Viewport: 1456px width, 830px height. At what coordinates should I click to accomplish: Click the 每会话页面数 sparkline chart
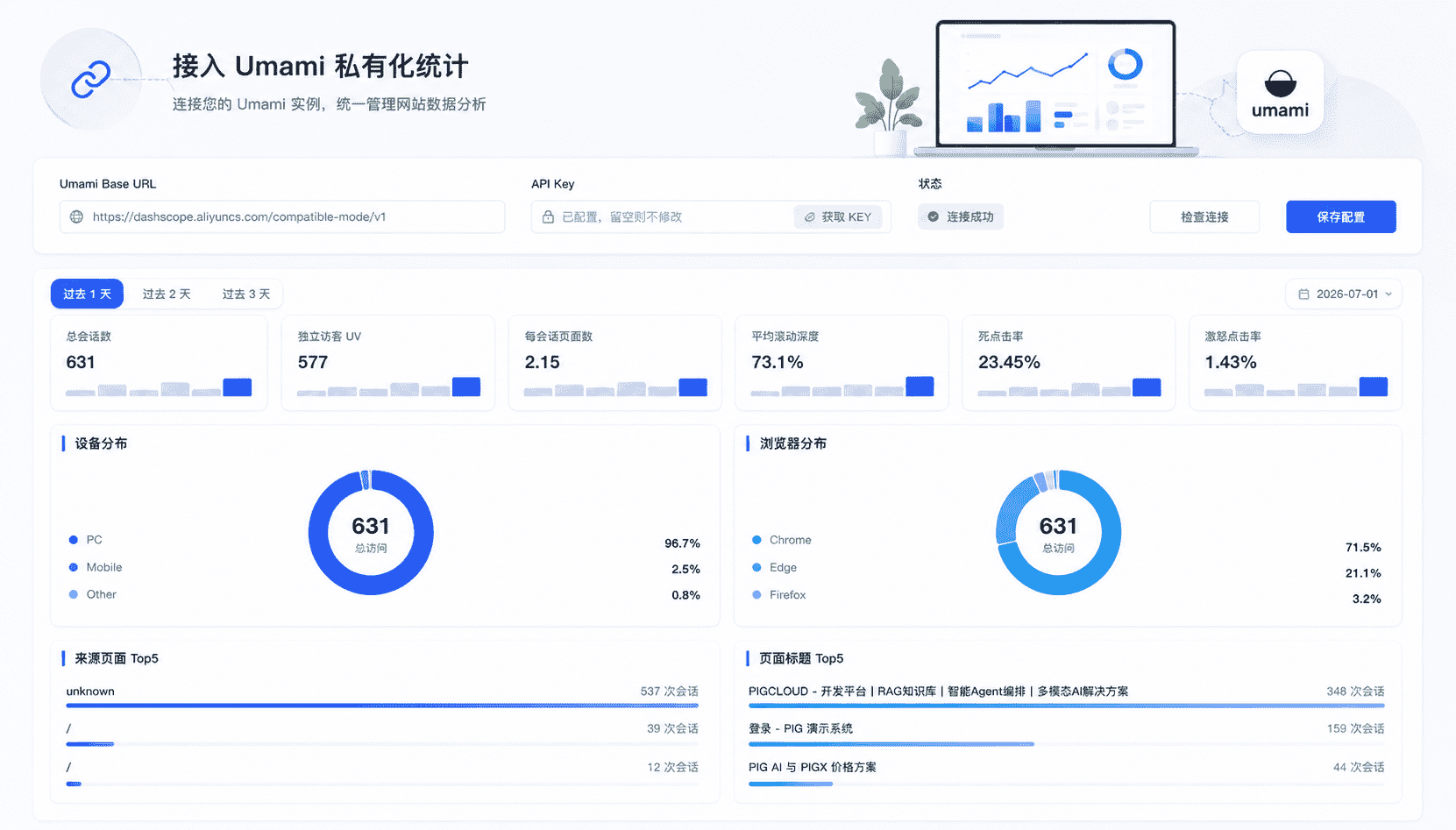[x=615, y=387]
